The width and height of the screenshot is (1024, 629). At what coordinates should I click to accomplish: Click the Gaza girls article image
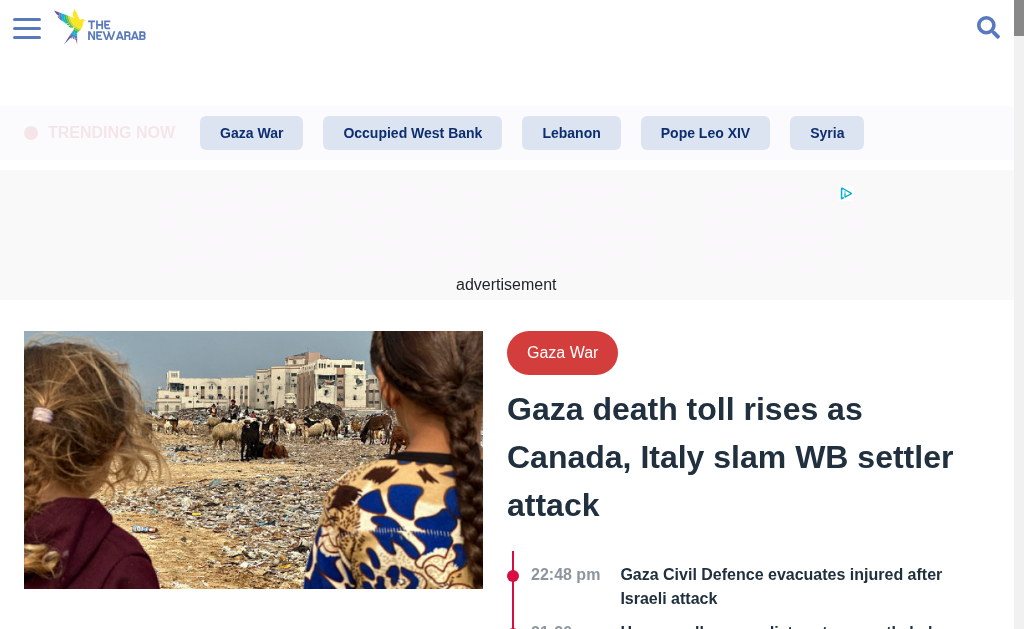click(x=253, y=460)
